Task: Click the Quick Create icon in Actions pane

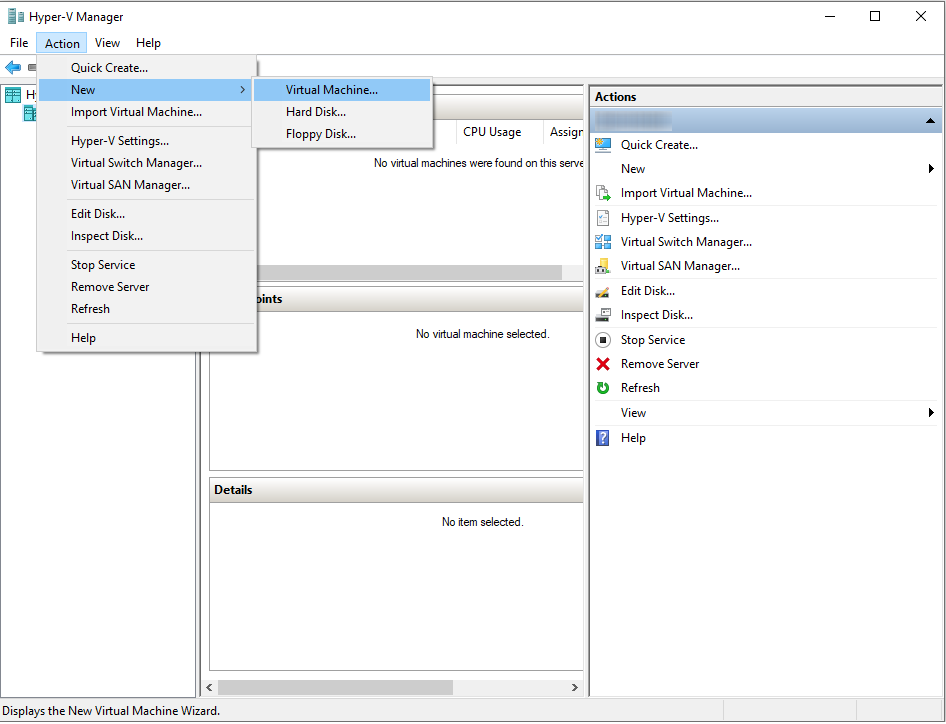Action: [602, 145]
